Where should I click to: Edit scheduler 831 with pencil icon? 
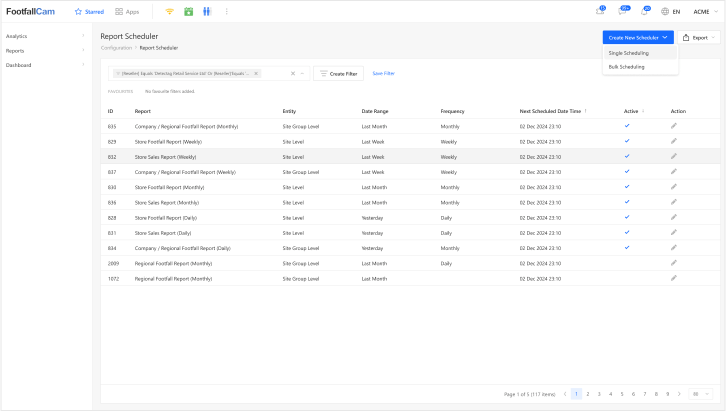674,233
